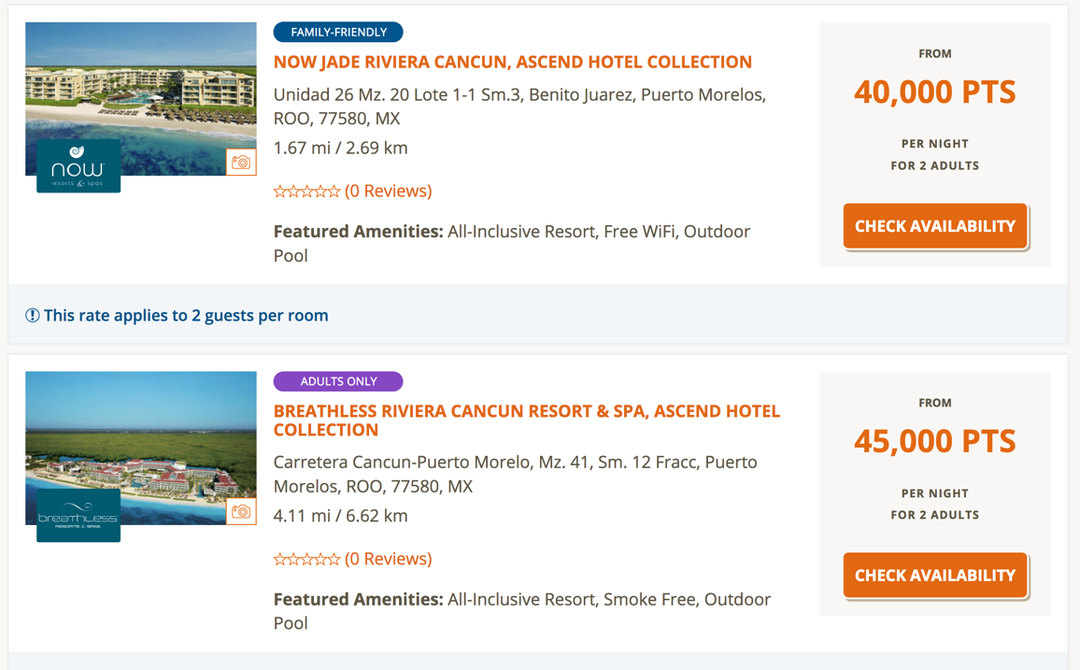Click the FAMILY-FRIENDLY badge

[x=338, y=31]
